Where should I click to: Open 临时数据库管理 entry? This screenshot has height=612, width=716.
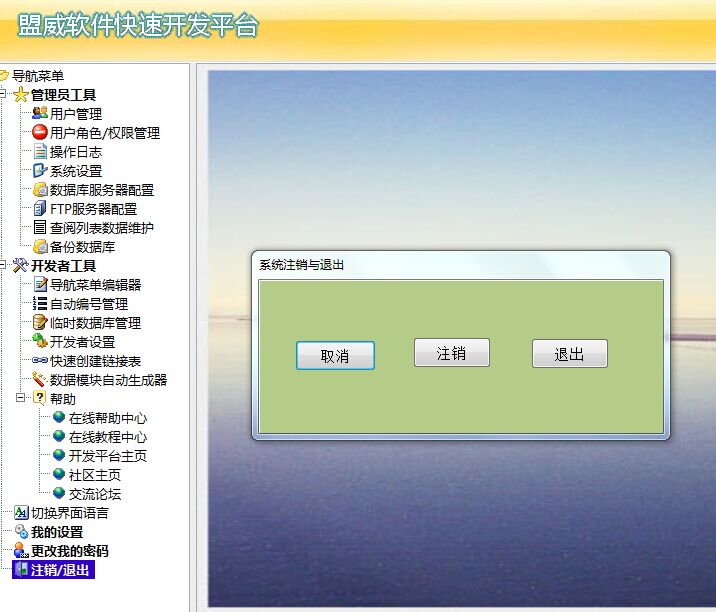95,323
